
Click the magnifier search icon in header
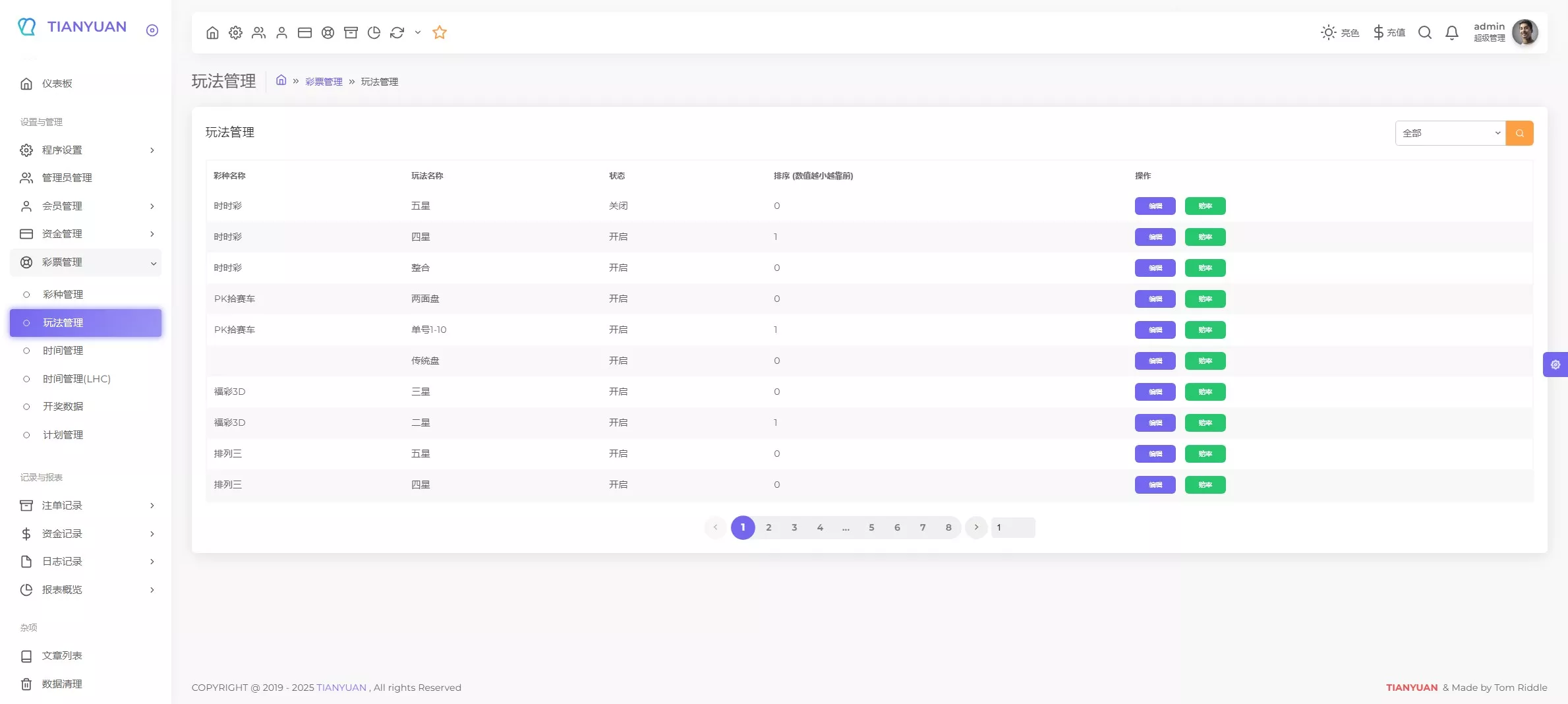click(x=1424, y=32)
